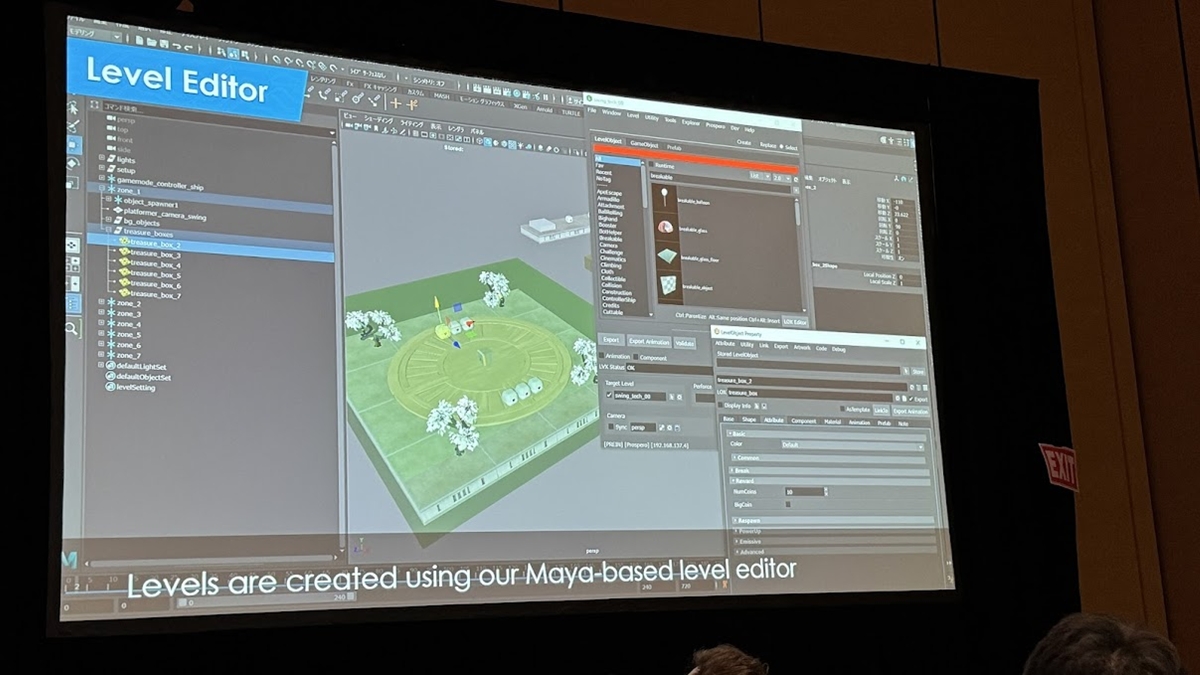This screenshot has height=675, width=1200.
Task: Open the Explorer menu in level tool window
Action: (691, 121)
